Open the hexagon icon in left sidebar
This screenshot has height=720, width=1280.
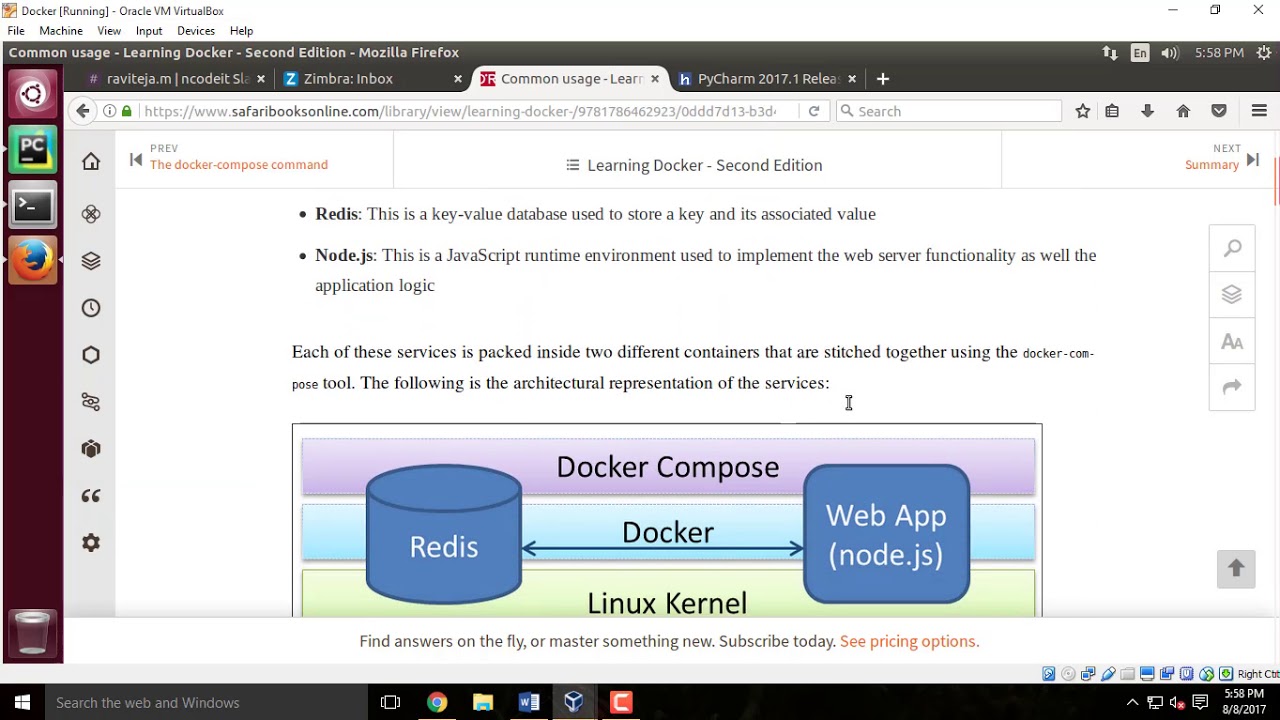coord(91,355)
